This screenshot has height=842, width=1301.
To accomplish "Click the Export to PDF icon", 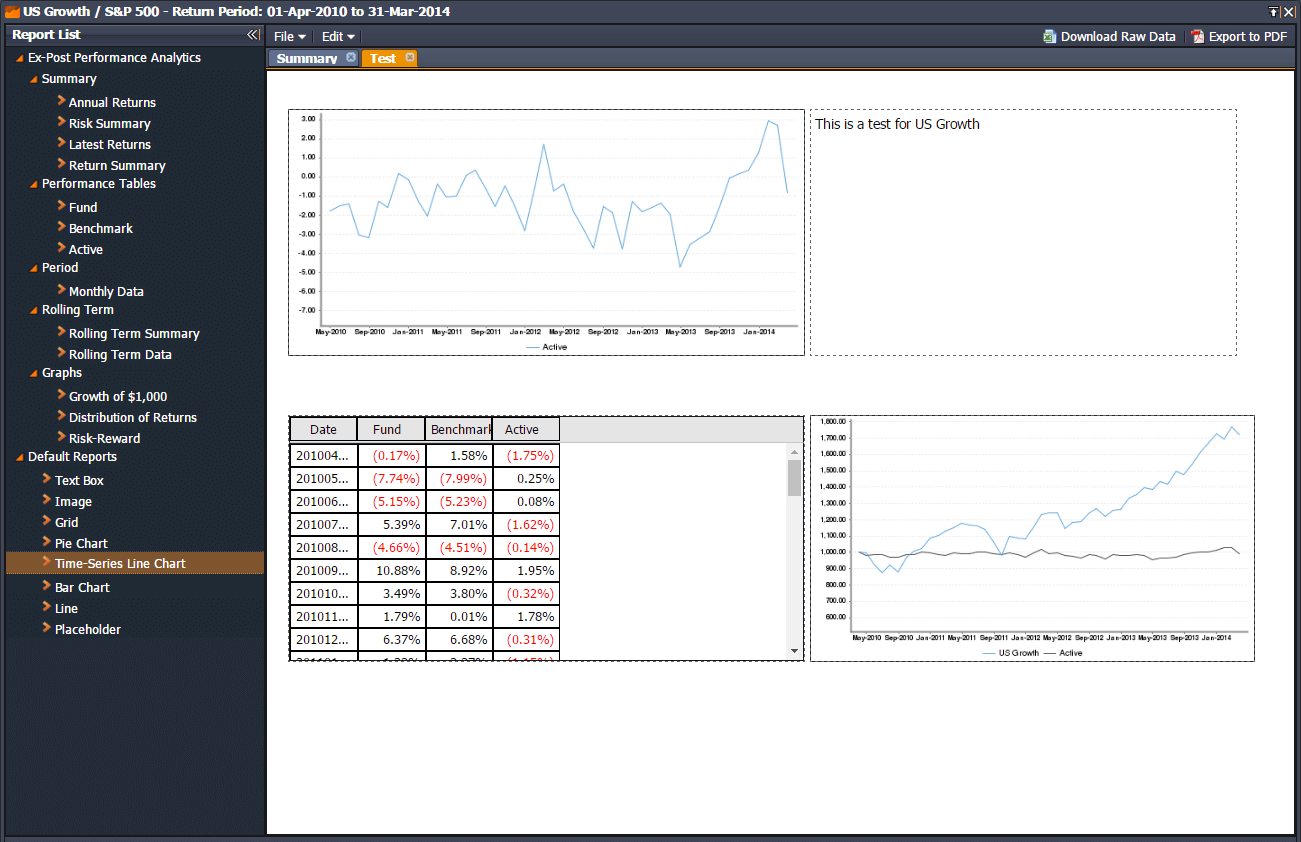I will (x=1197, y=37).
